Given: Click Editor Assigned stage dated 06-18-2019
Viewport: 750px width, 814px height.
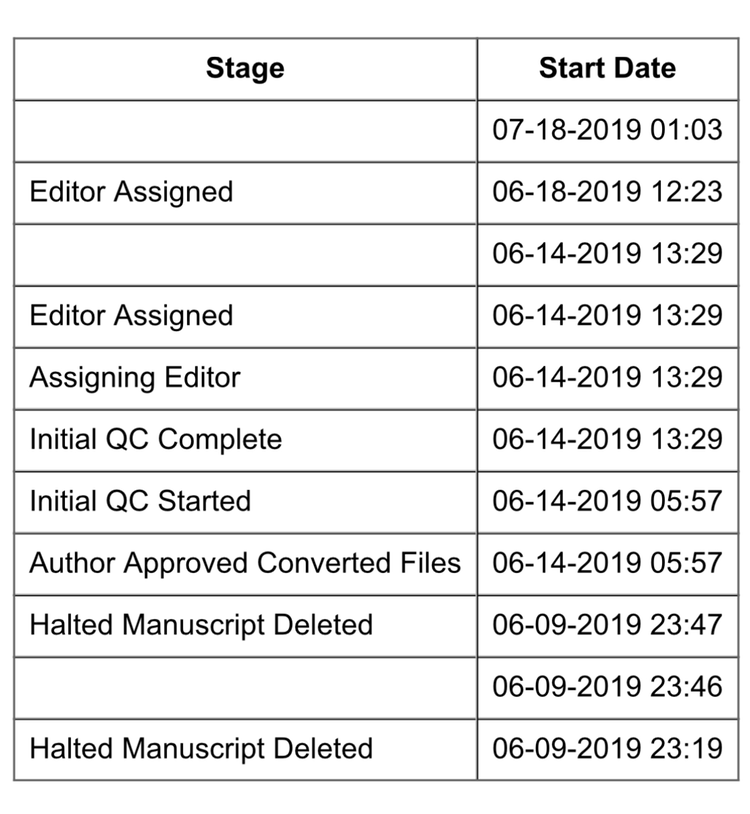Looking at the screenshot, I should coord(131,192).
